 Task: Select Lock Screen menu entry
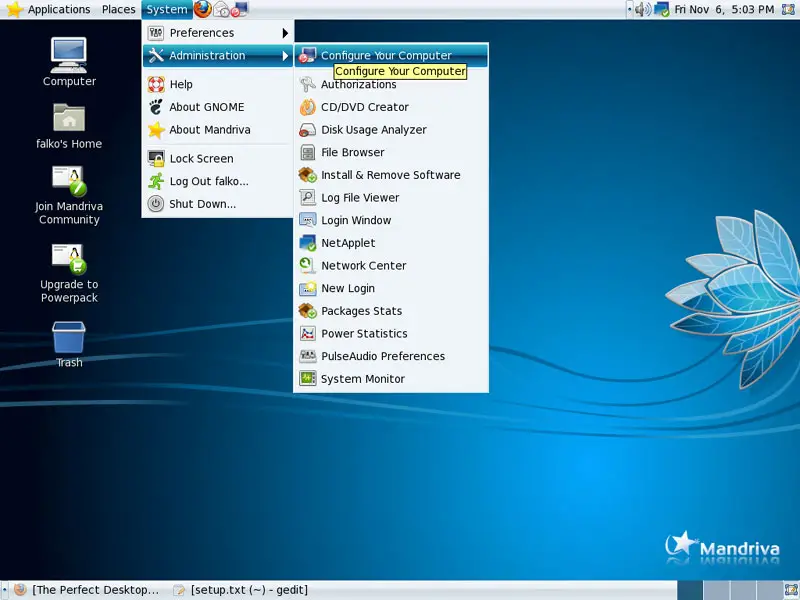point(218,159)
